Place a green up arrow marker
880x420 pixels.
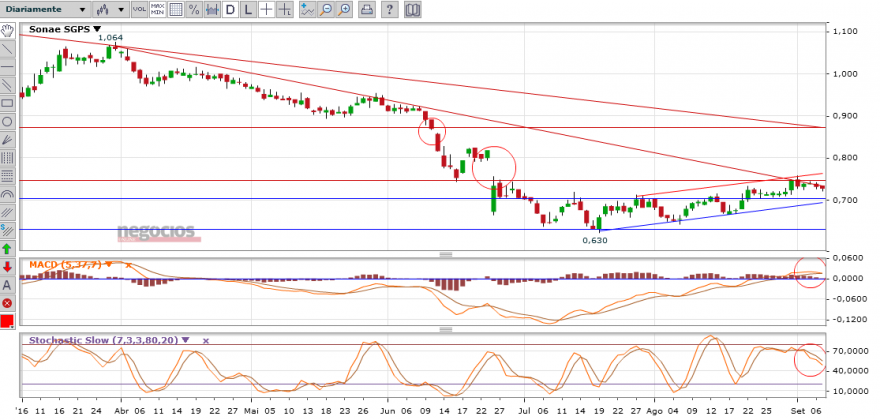coord(7,249)
